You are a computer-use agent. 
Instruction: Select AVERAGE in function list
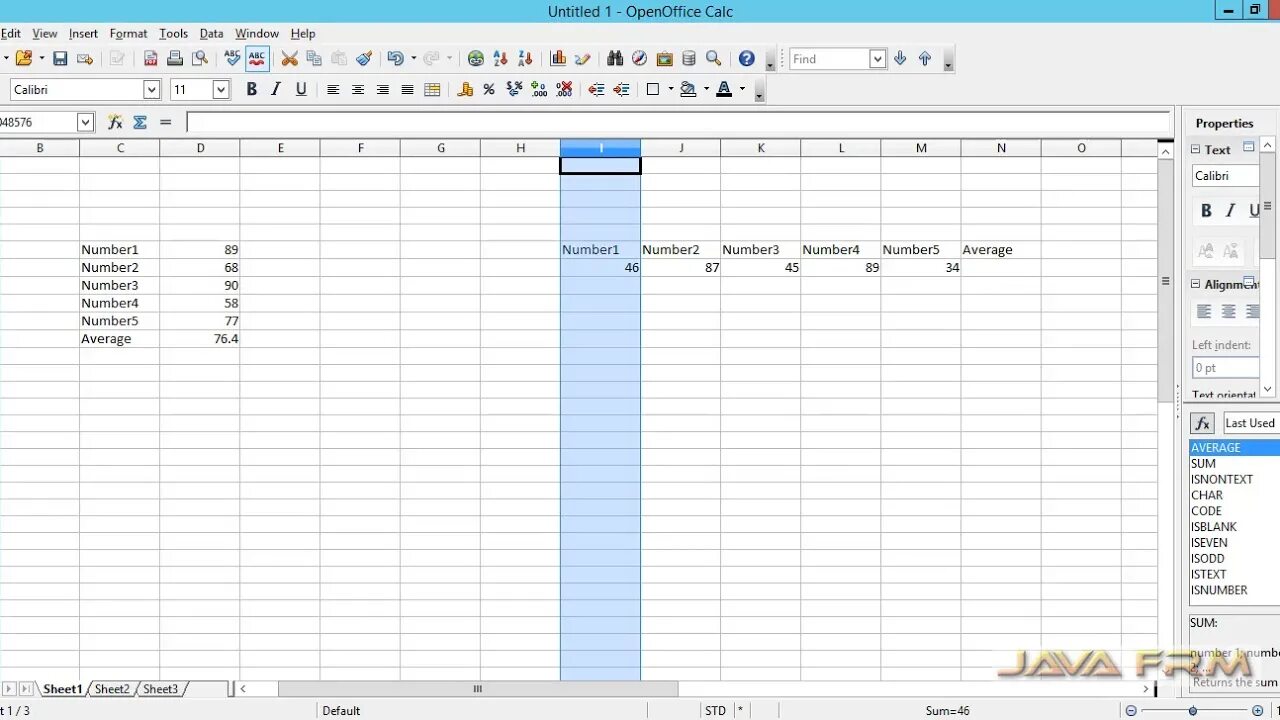(1234, 448)
